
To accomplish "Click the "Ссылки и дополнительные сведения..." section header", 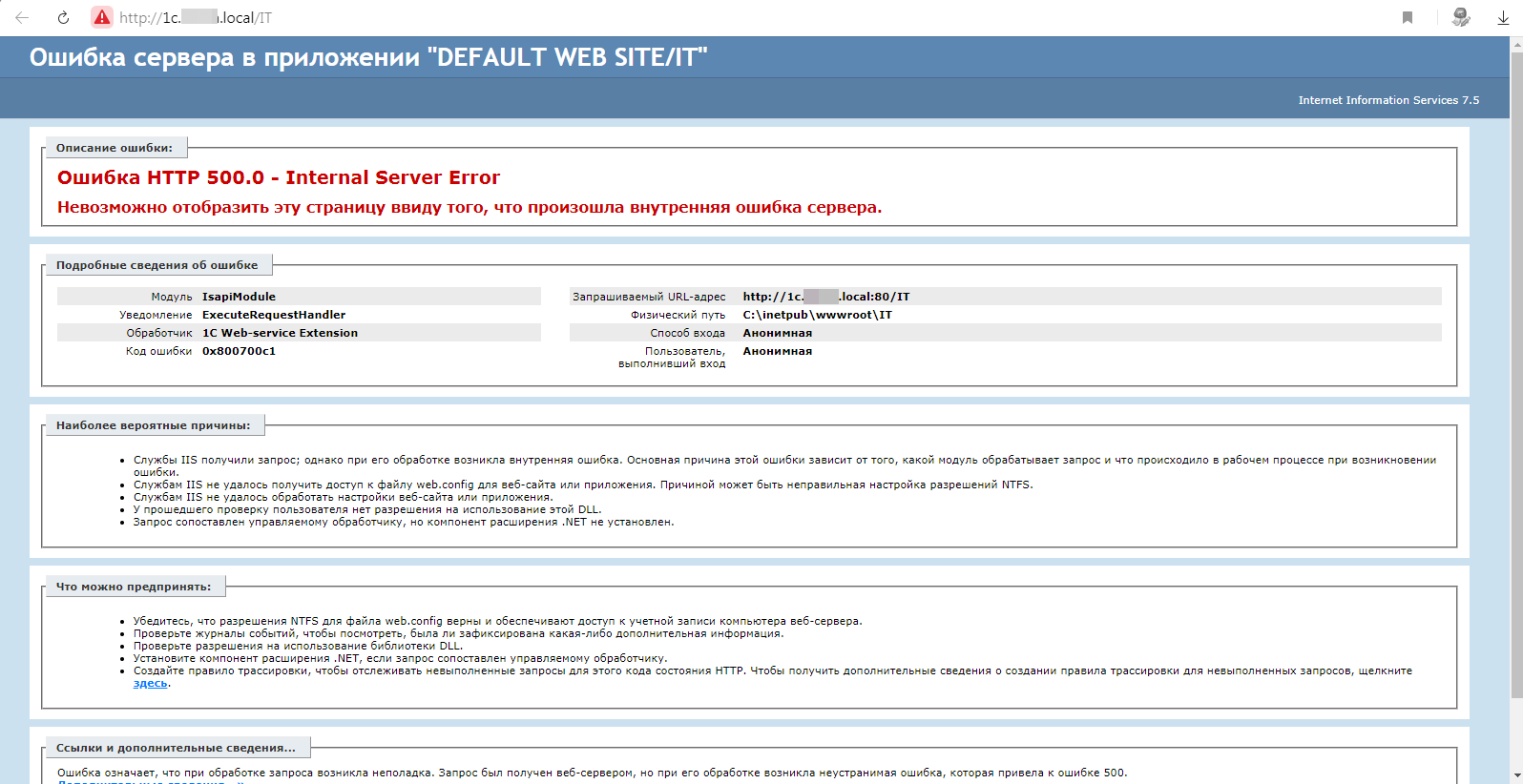I will (176, 748).
